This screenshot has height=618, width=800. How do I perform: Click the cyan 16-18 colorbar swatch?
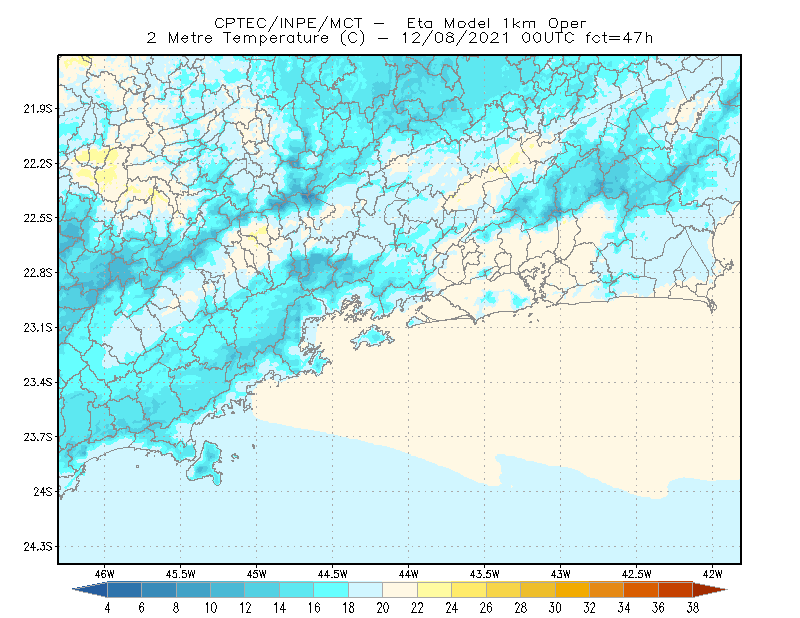[331, 590]
